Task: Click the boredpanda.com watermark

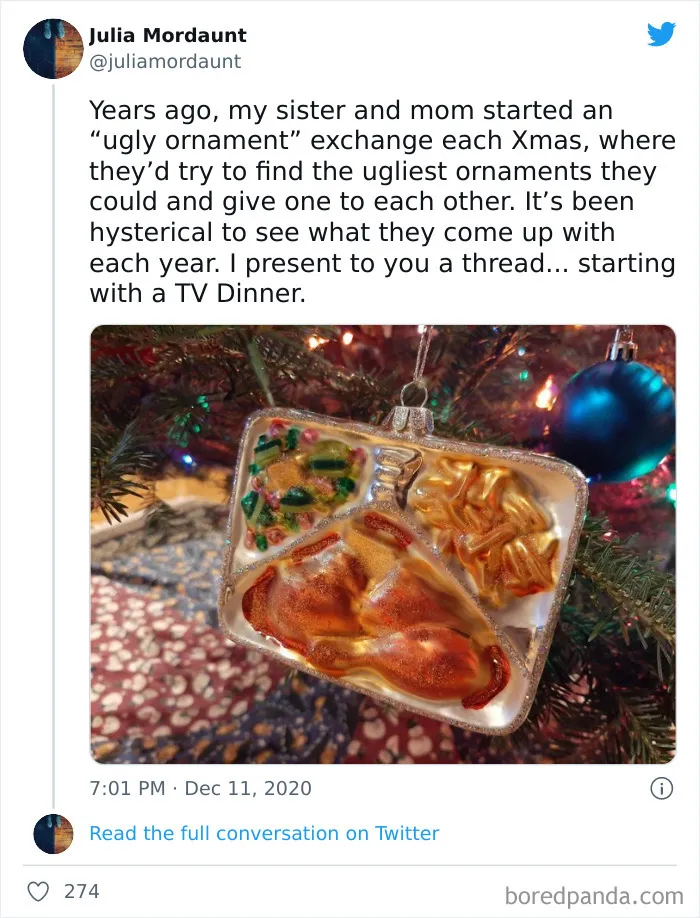Action: click(x=594, y=896)
